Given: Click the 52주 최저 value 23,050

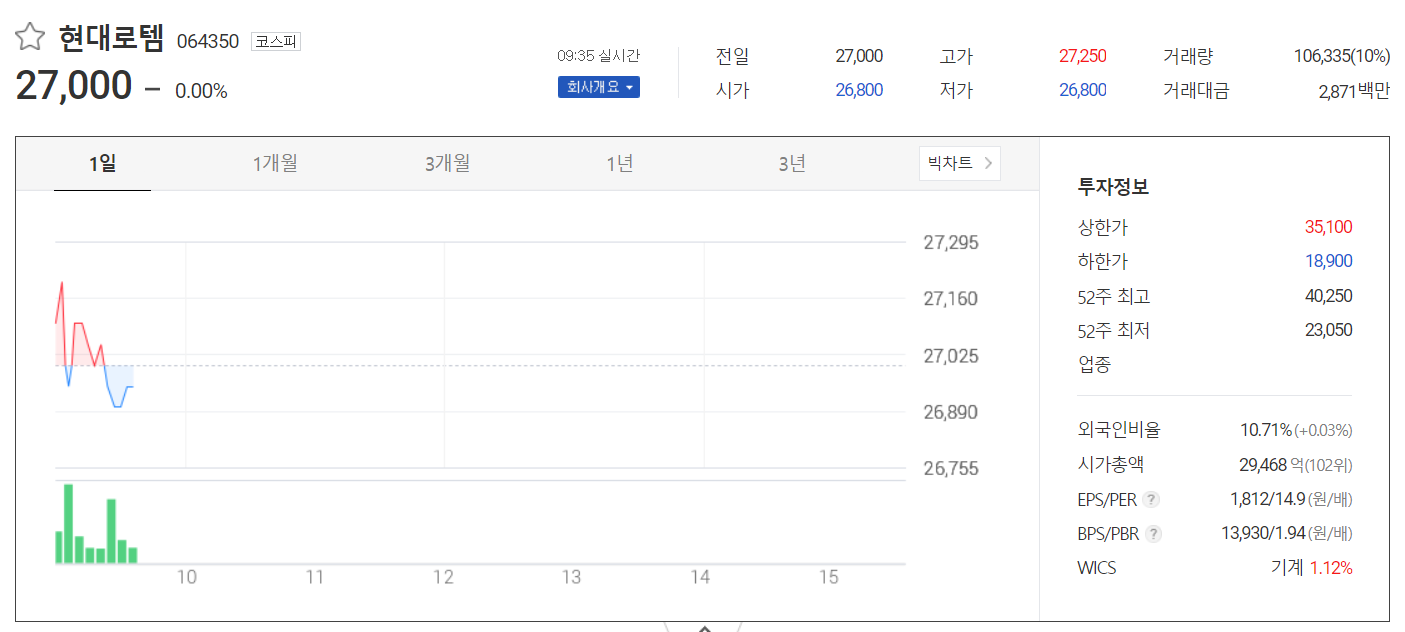Looking at the screenshot, I should 1328,330.
